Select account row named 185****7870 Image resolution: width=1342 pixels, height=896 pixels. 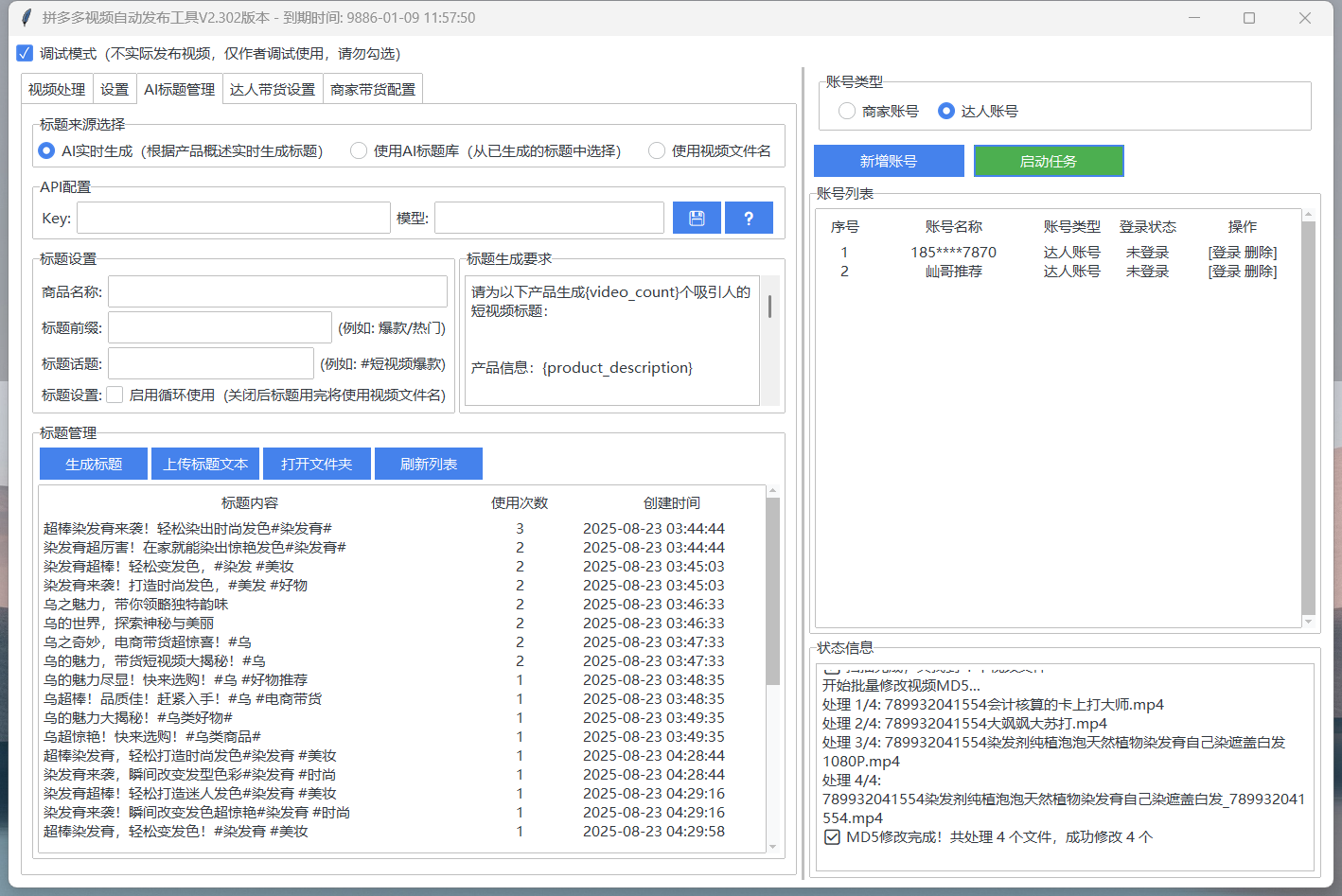coord(1058,253)
